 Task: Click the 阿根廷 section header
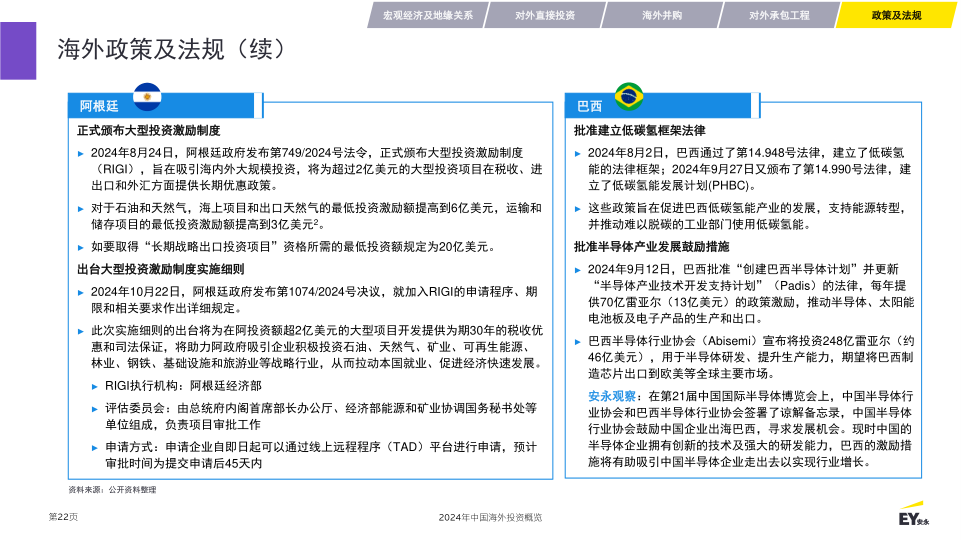coord(161,105)
